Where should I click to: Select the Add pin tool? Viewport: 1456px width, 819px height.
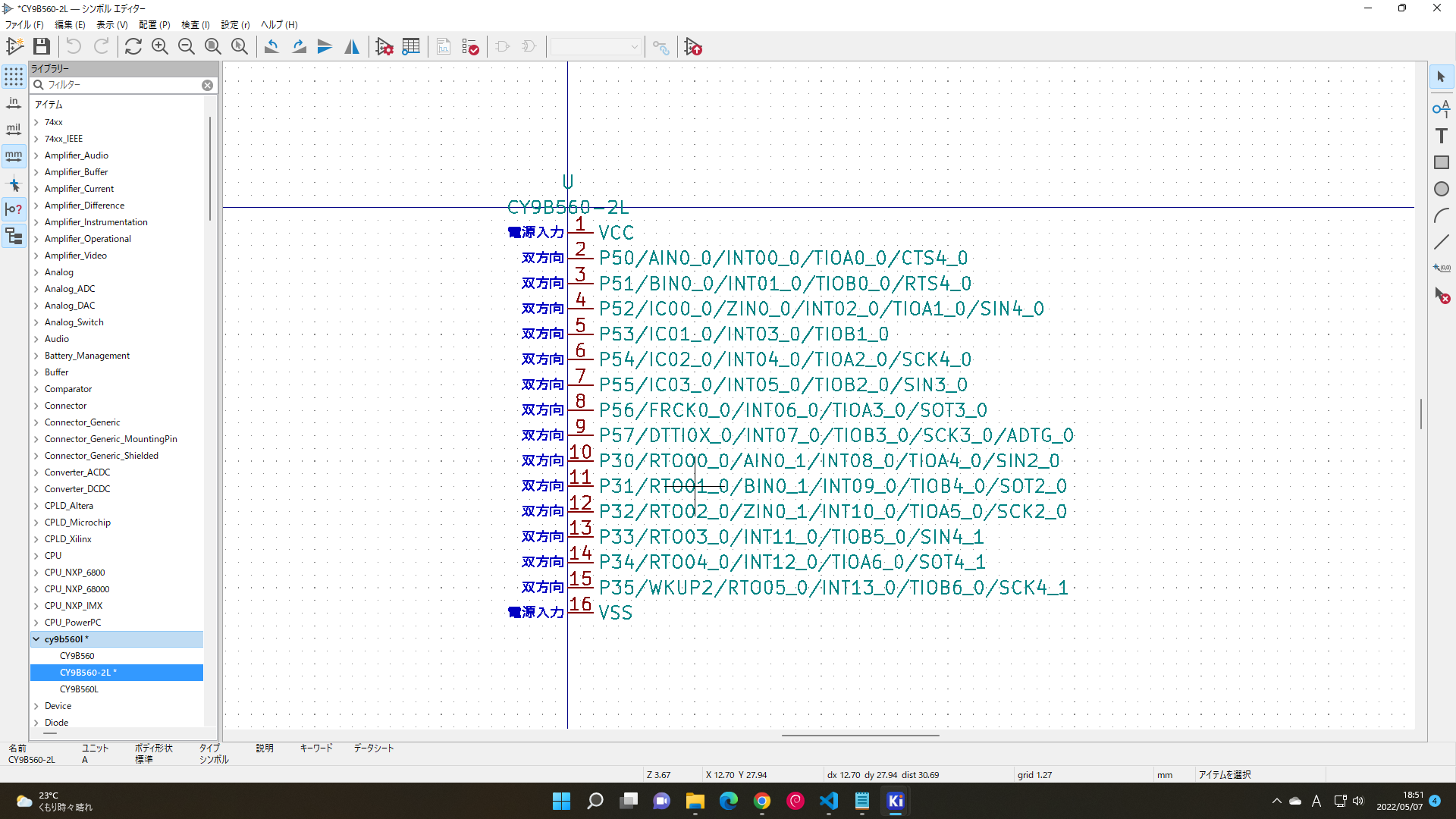pyautogui.click(x=1441, y=108)
